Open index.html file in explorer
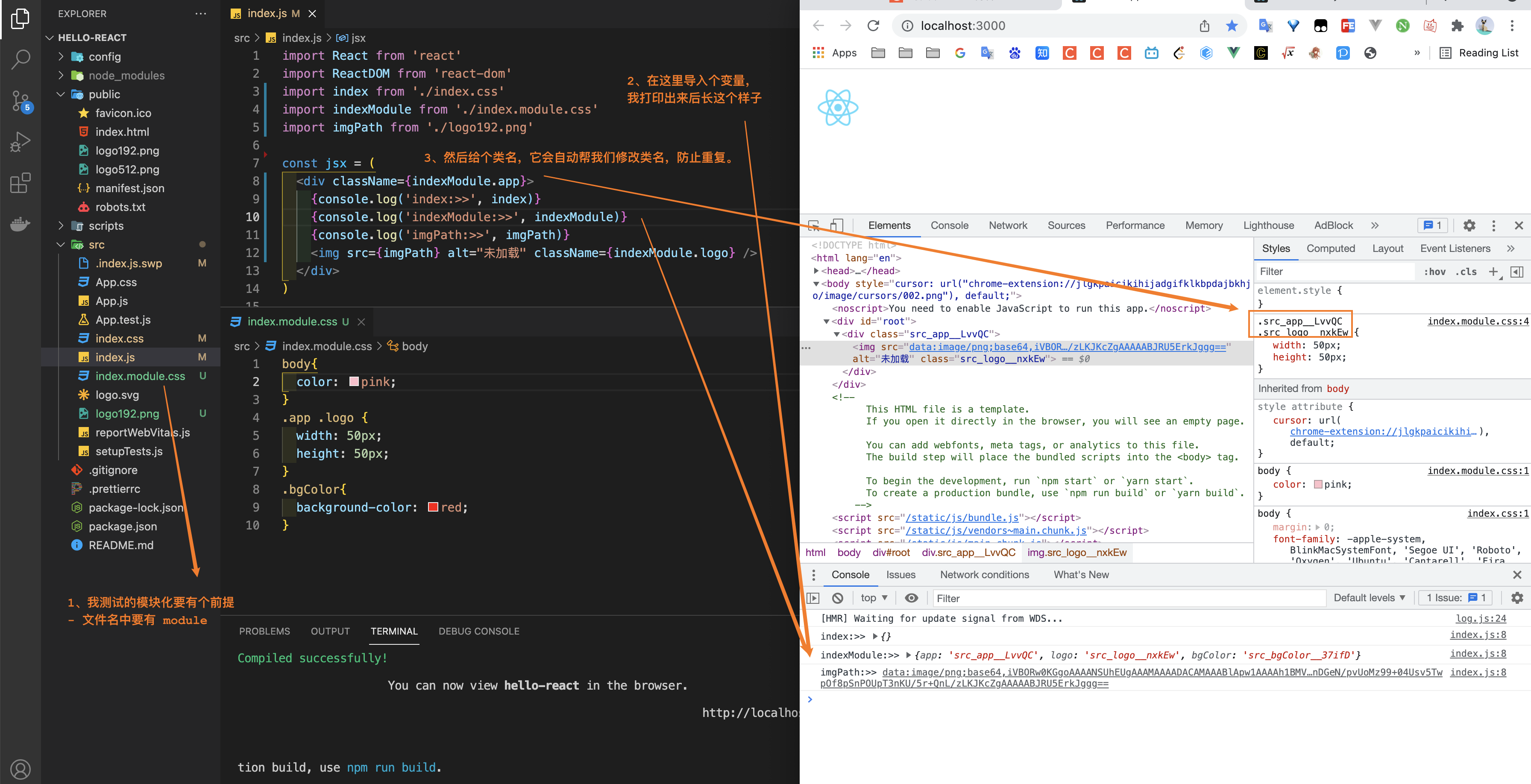 pyautogui.click(x=122, y=132)
